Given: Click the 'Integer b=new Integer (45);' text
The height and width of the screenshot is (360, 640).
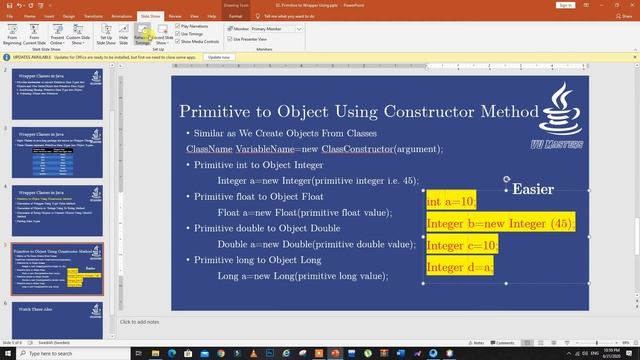Looking at the screenshot, I should (501, 223).
